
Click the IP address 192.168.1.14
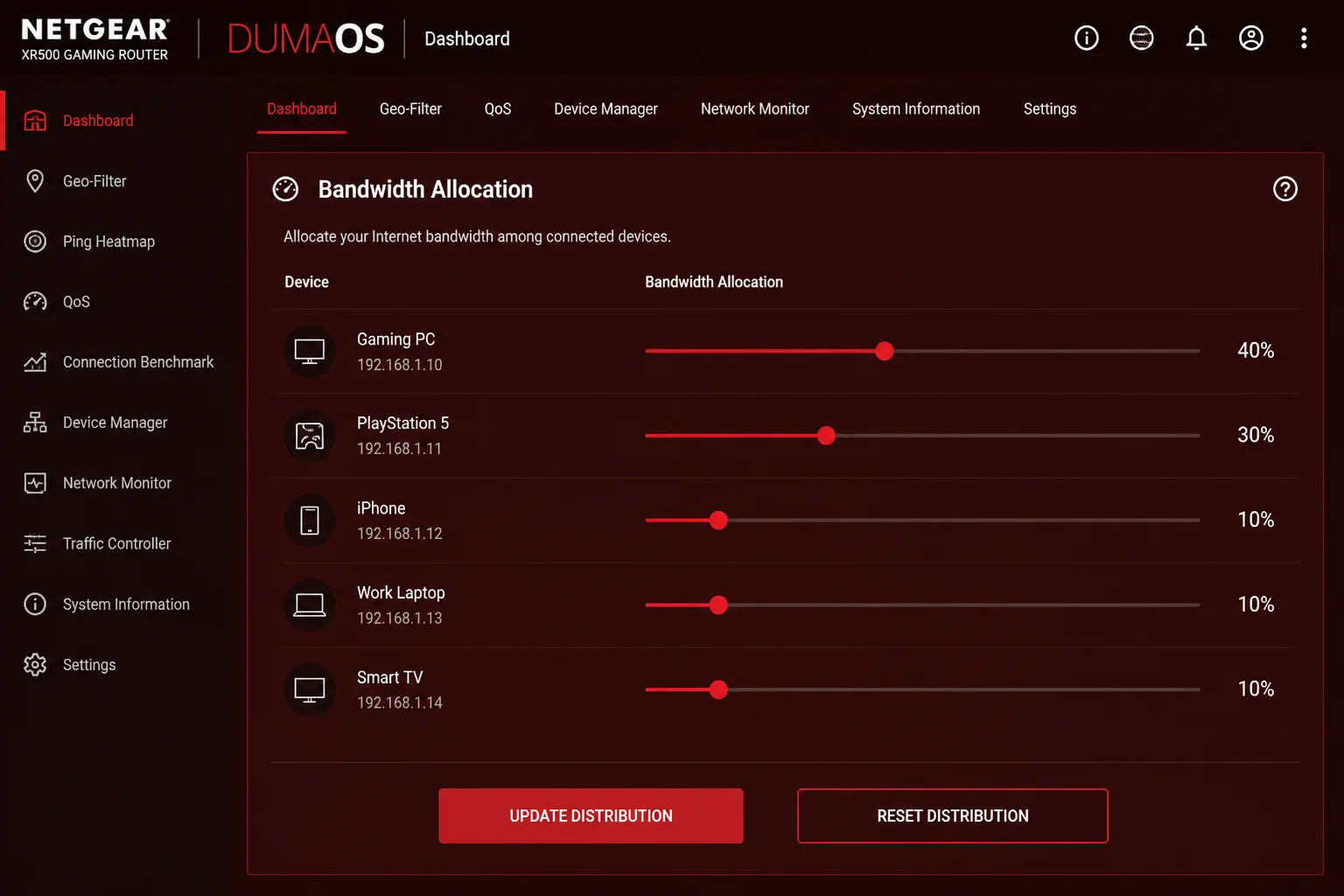399,703
